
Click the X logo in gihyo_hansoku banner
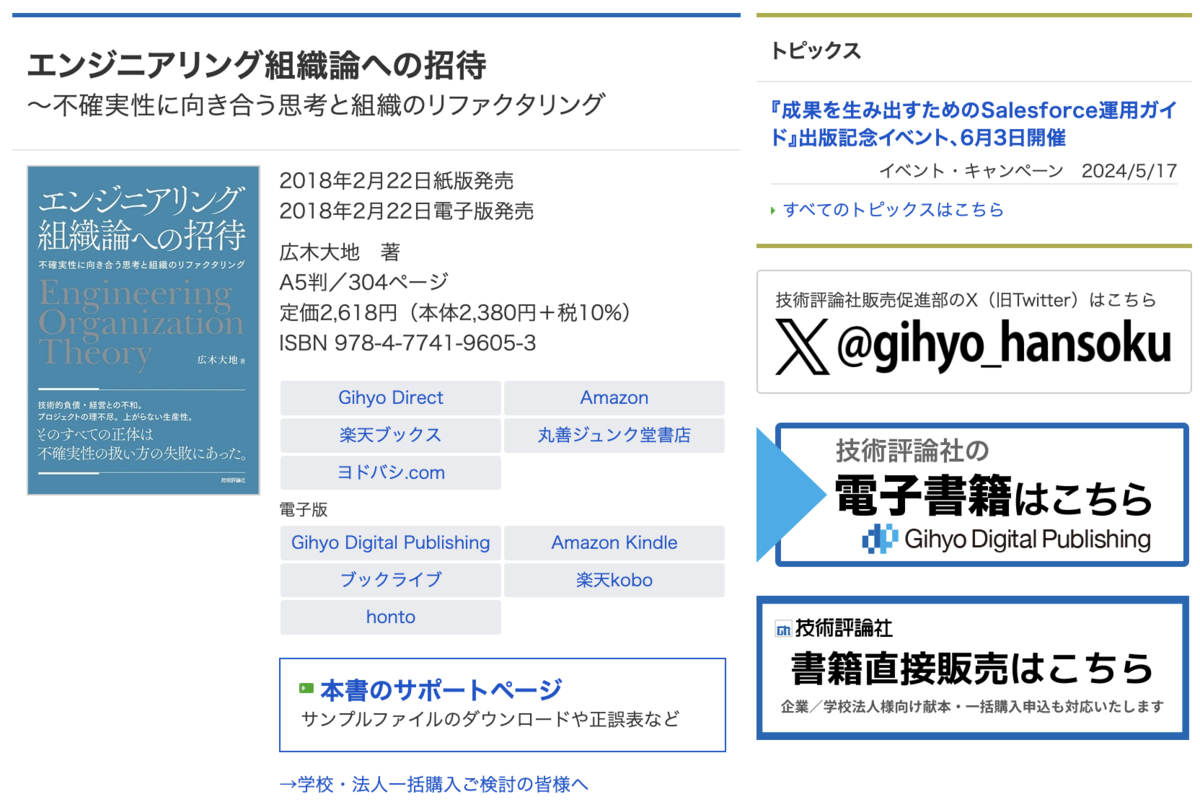802,348
